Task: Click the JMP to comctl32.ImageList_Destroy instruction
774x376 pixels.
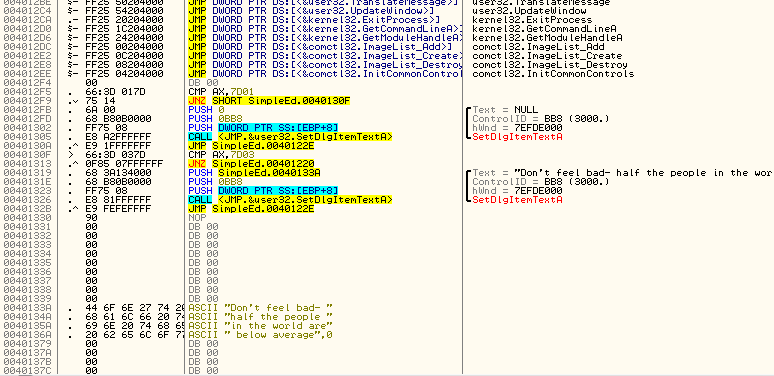Action: click(325, 65)
